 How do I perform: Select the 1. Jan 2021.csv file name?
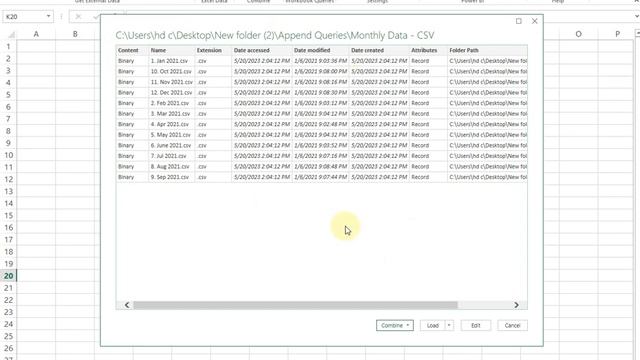pos(169,61)
